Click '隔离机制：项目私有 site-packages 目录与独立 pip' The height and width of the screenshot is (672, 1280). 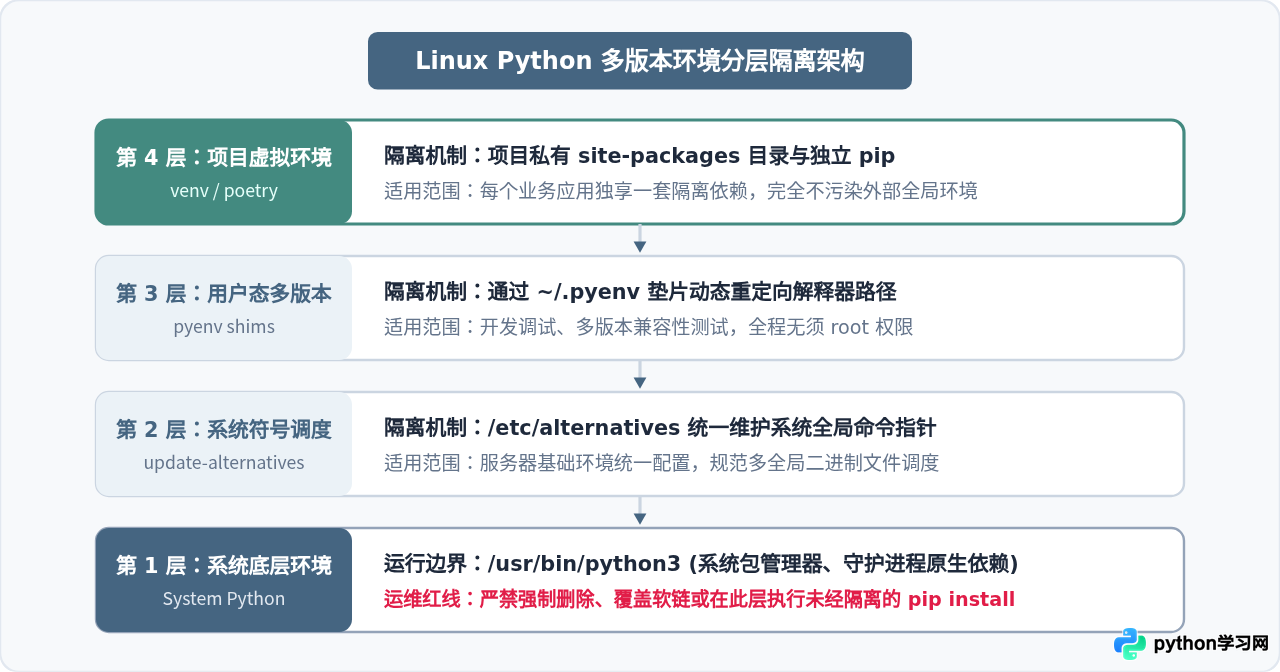(640, 155)
